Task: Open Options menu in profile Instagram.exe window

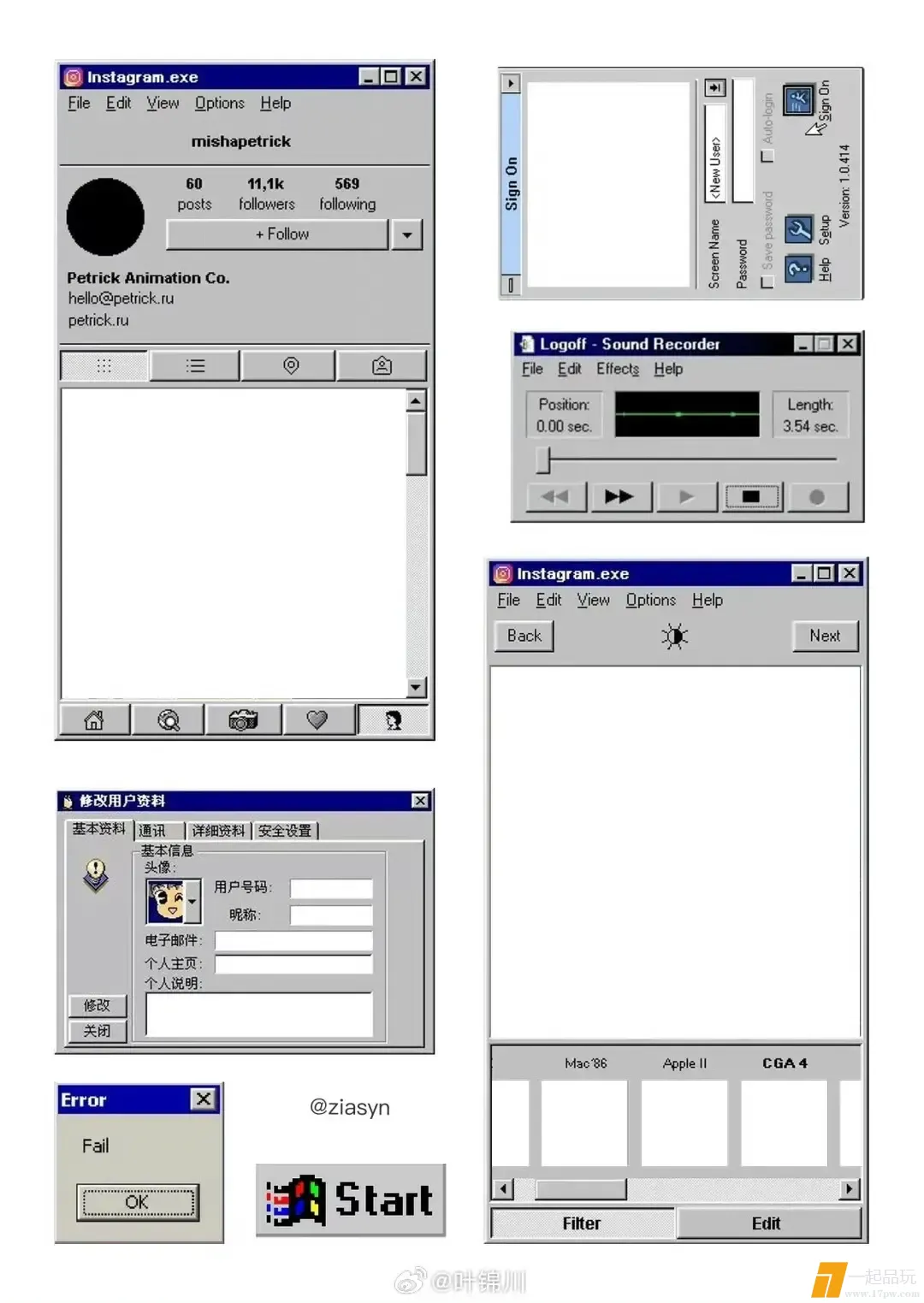Action: (x=220, y=104)
